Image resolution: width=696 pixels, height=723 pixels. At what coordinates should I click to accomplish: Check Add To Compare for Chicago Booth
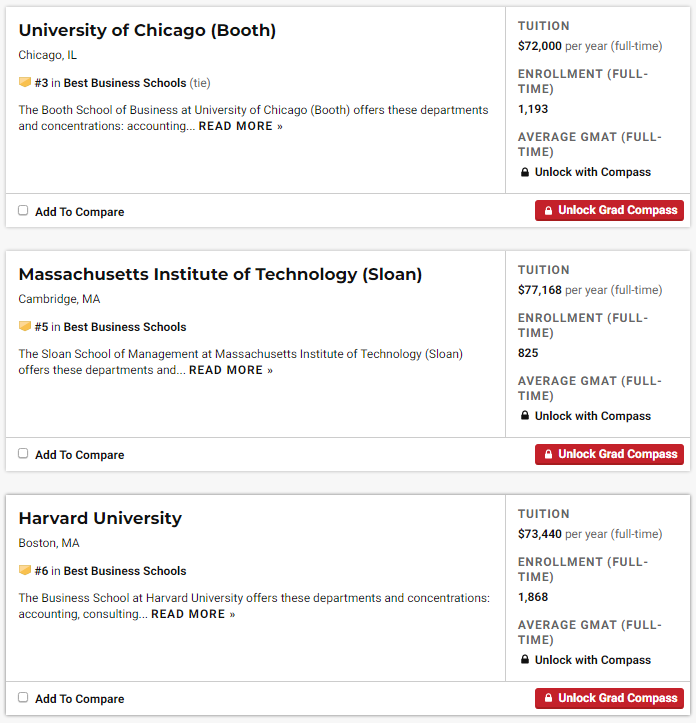coord(23,210)
